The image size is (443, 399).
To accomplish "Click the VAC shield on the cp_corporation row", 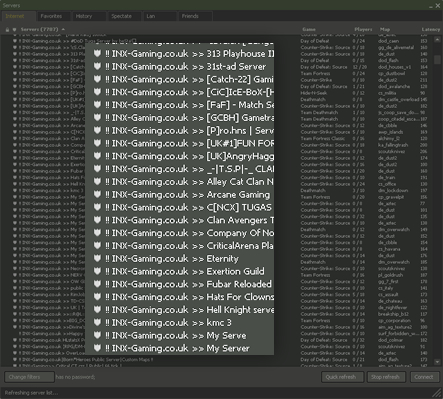I will 15,321.
